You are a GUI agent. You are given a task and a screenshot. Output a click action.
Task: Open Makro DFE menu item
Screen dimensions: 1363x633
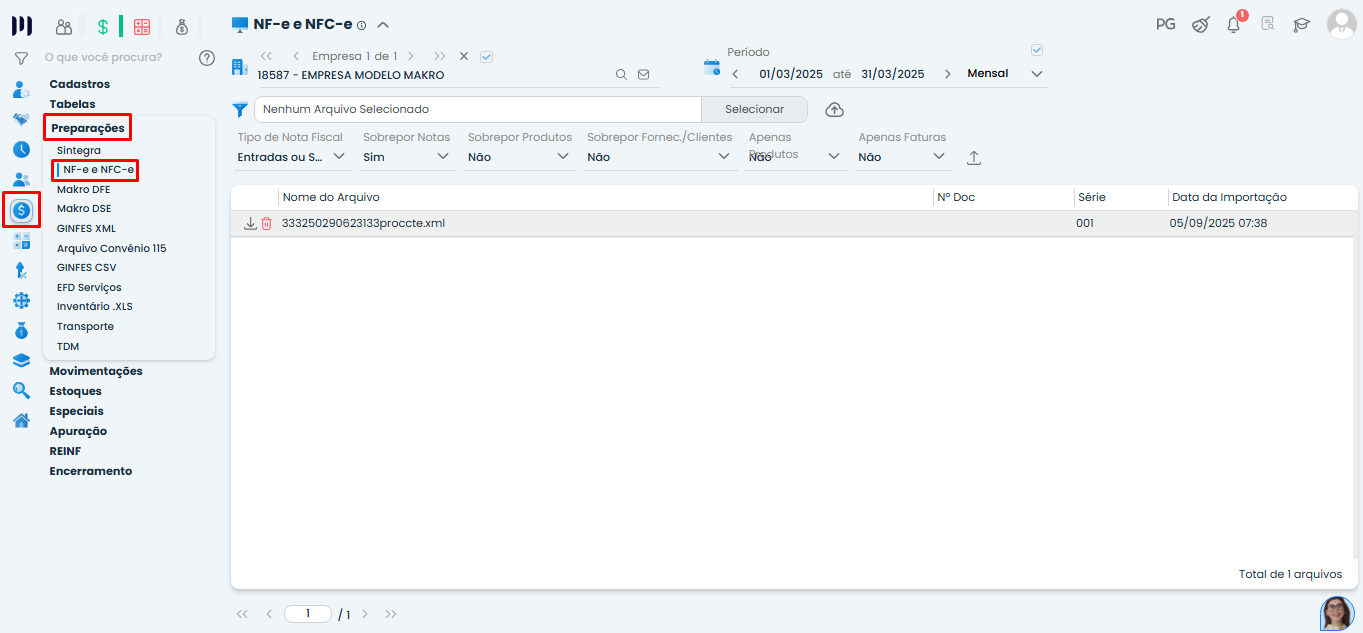click(x=84, y=189)
